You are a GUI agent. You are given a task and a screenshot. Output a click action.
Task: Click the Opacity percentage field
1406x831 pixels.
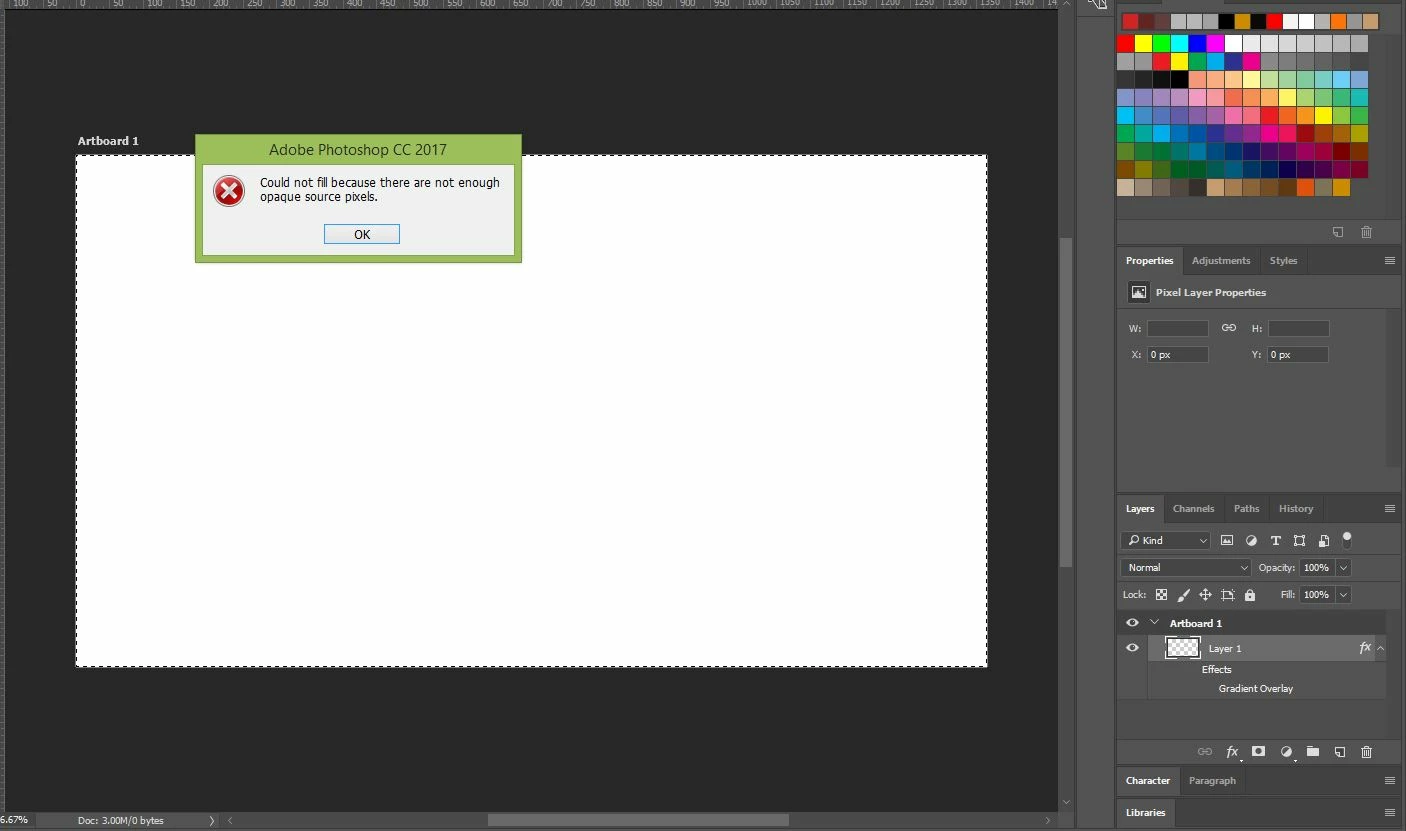tap(1317, 568)
